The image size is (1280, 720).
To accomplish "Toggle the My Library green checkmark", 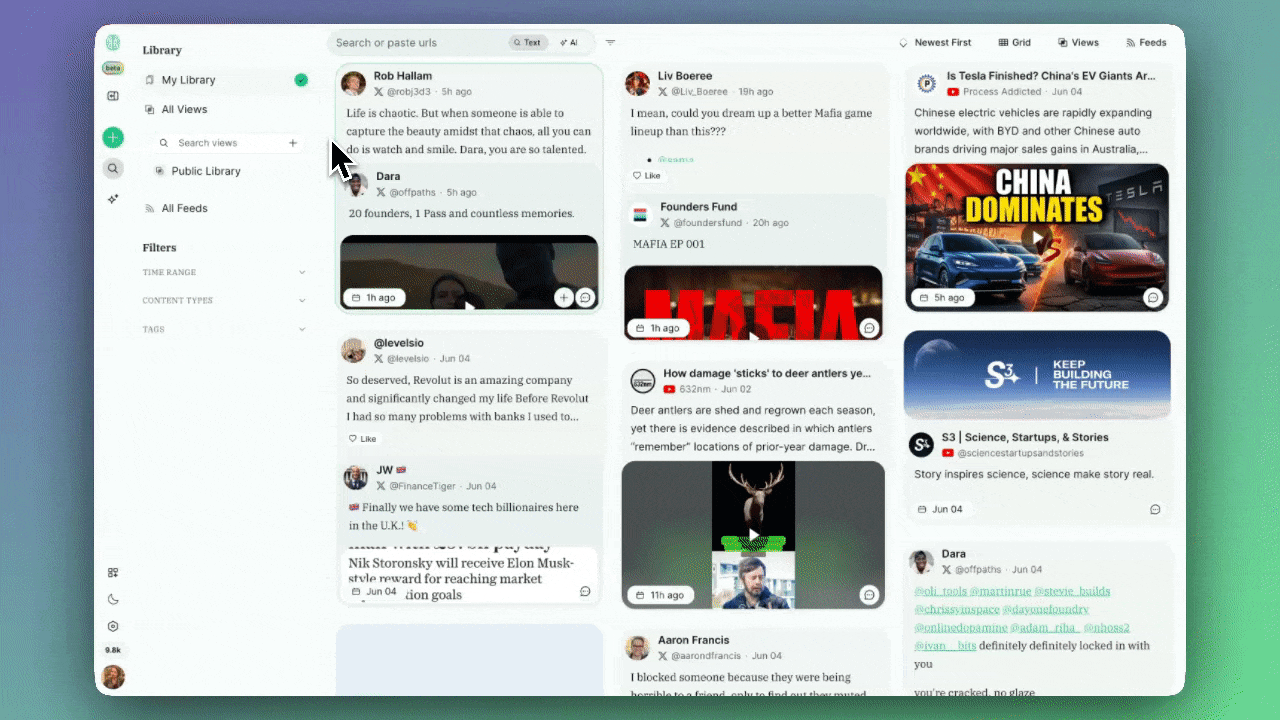I will click(x=301, y=80).
